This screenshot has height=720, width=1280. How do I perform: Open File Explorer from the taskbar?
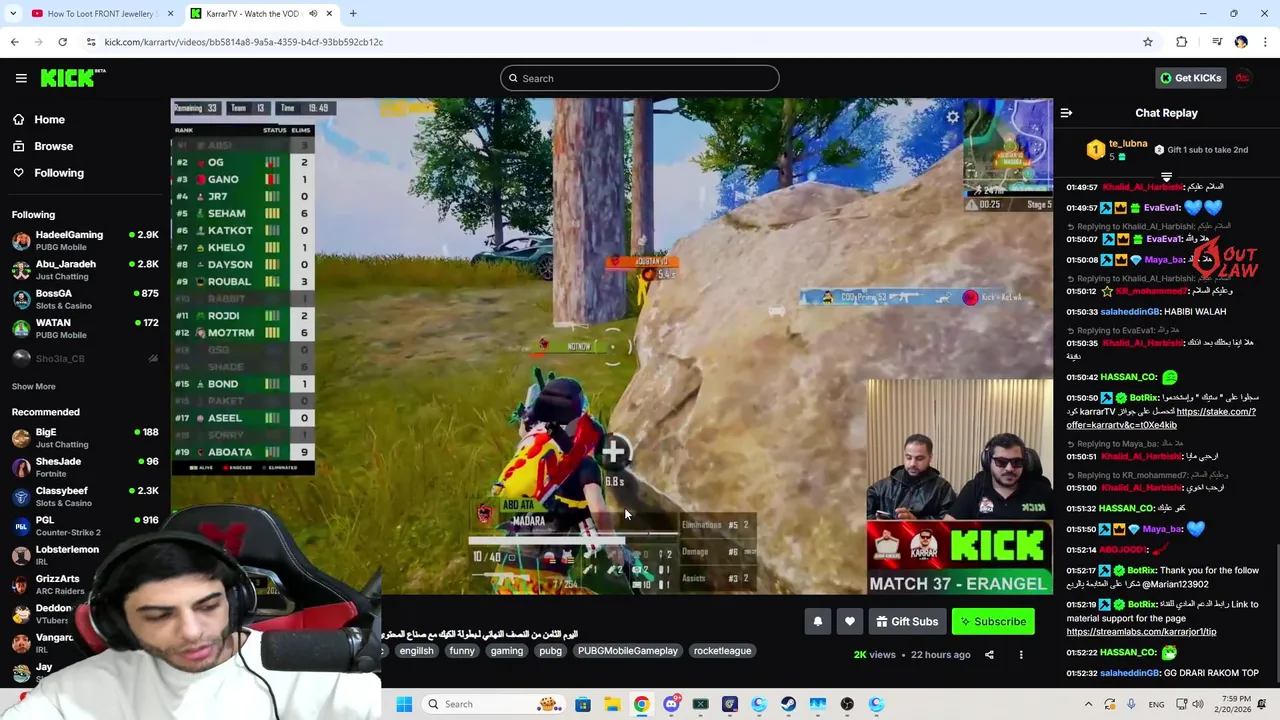[x=612, y=704]
